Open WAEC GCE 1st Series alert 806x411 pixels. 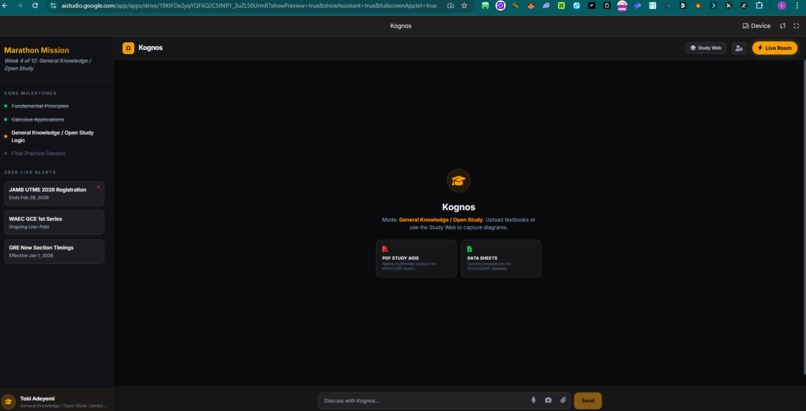click(x=54, y=222)
